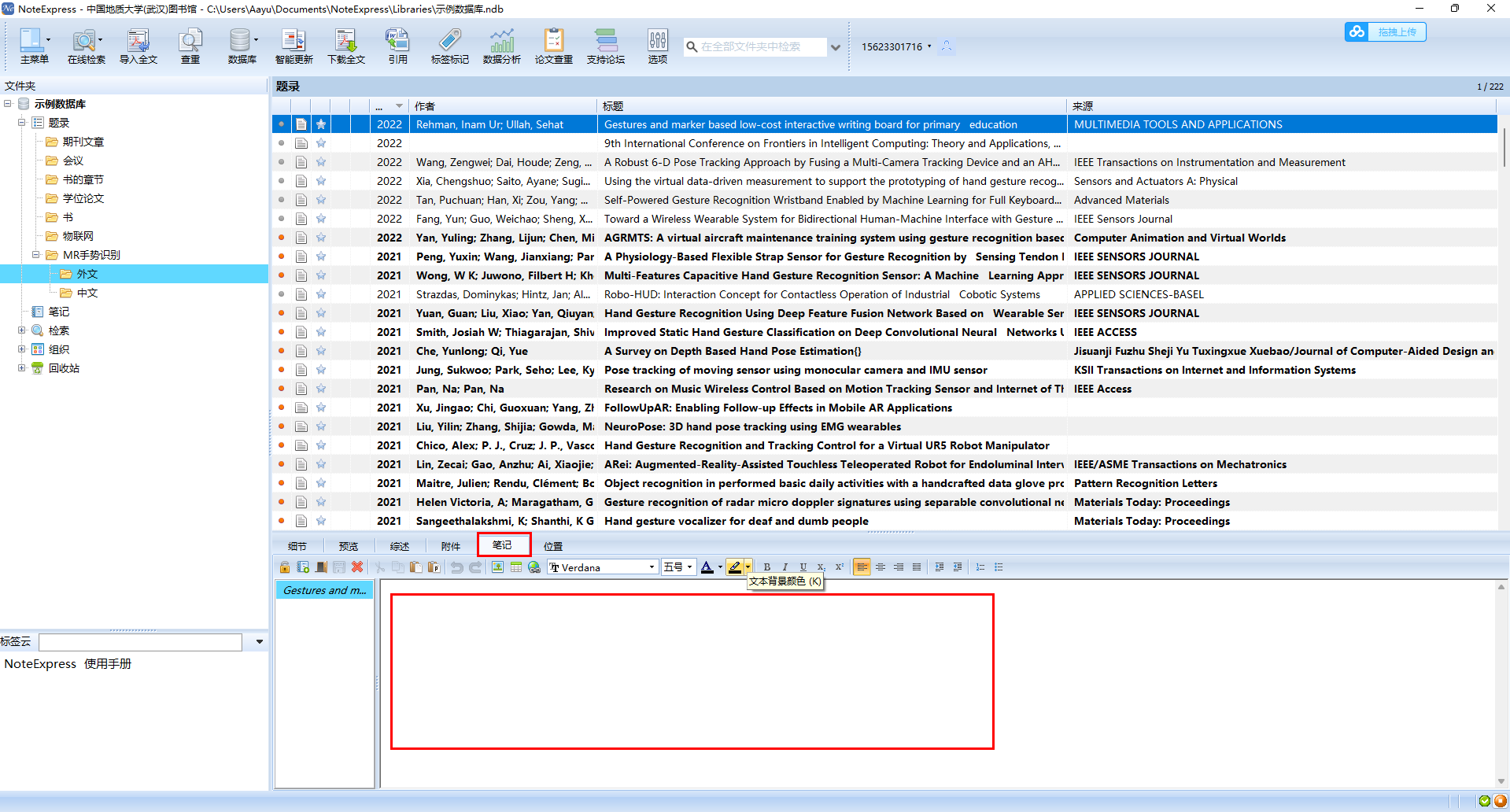1510x812 pixels.
Task: Click the font color A swatch
Action: click(707, 567)
